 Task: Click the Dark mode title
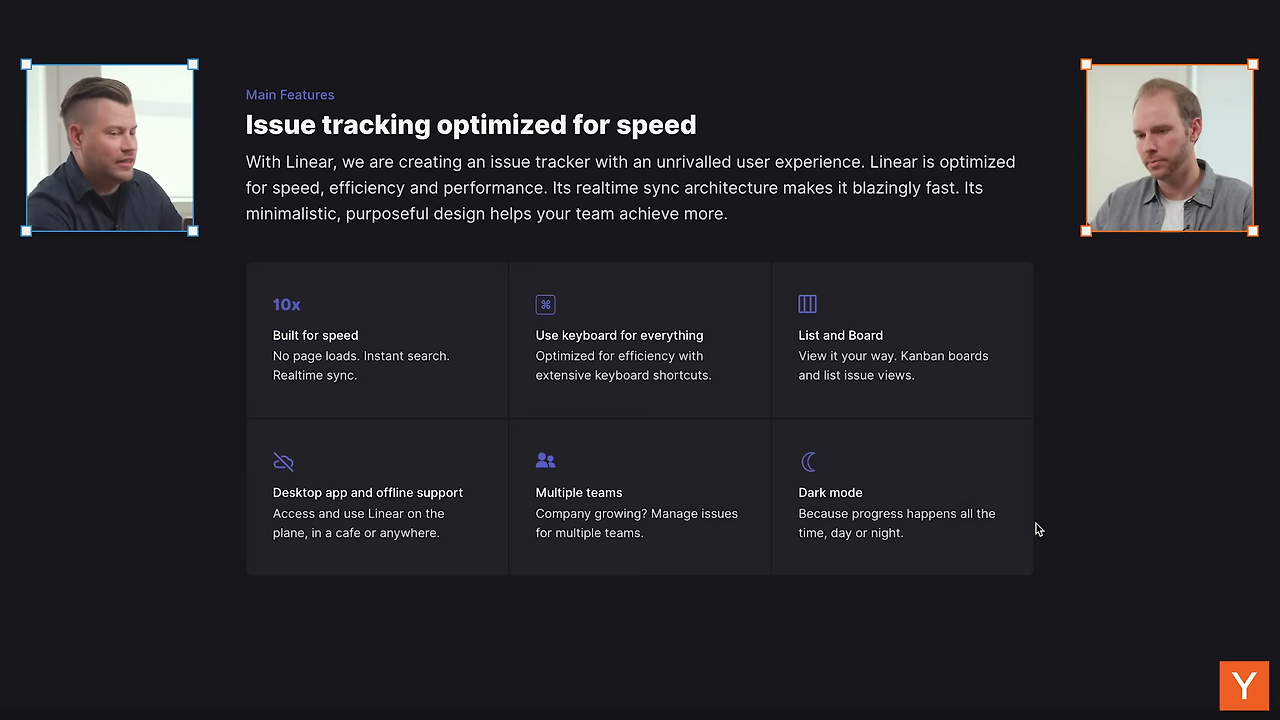click(x=830, y=492)
